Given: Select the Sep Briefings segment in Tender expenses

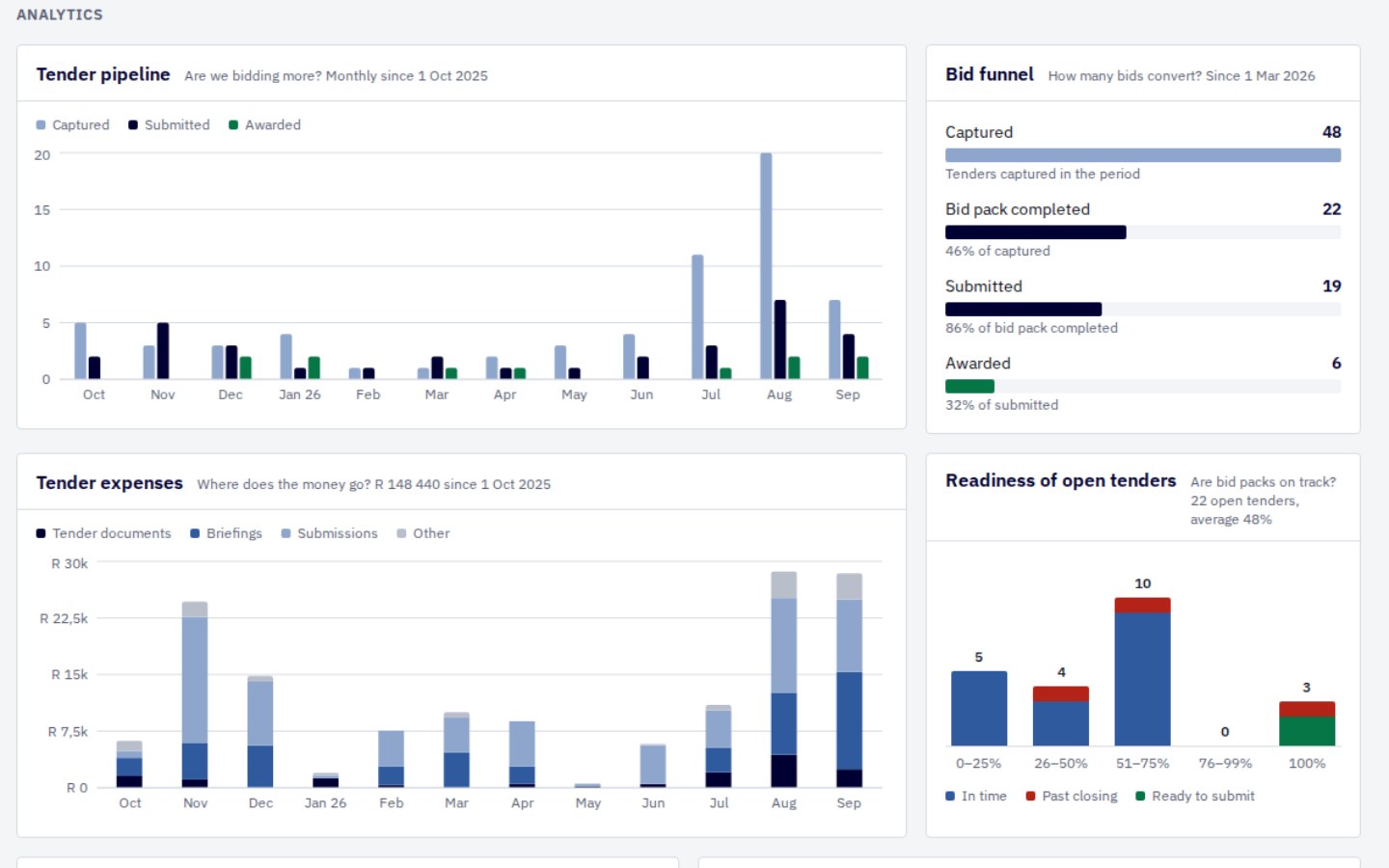Looking at the screenshot, I should tap(849, 720).
